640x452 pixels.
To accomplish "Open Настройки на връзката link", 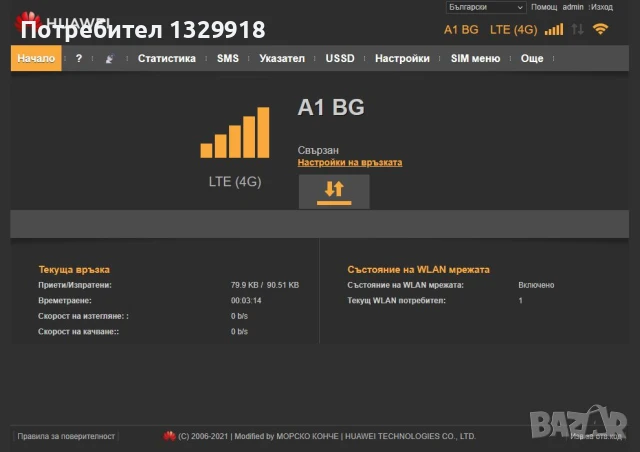I will (x=350, y=163).
